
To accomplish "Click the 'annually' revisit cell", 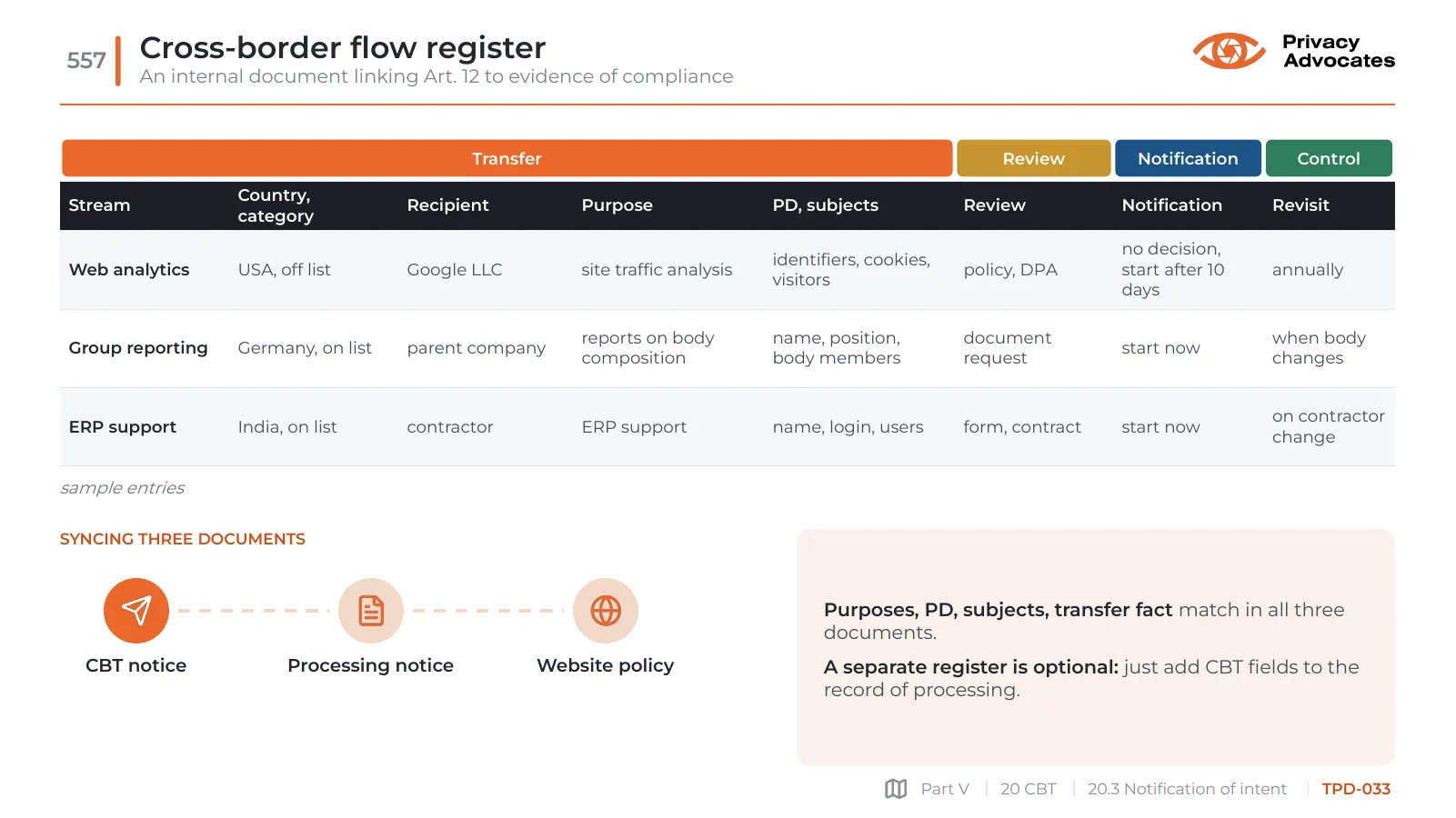I will coord(1307,270).
